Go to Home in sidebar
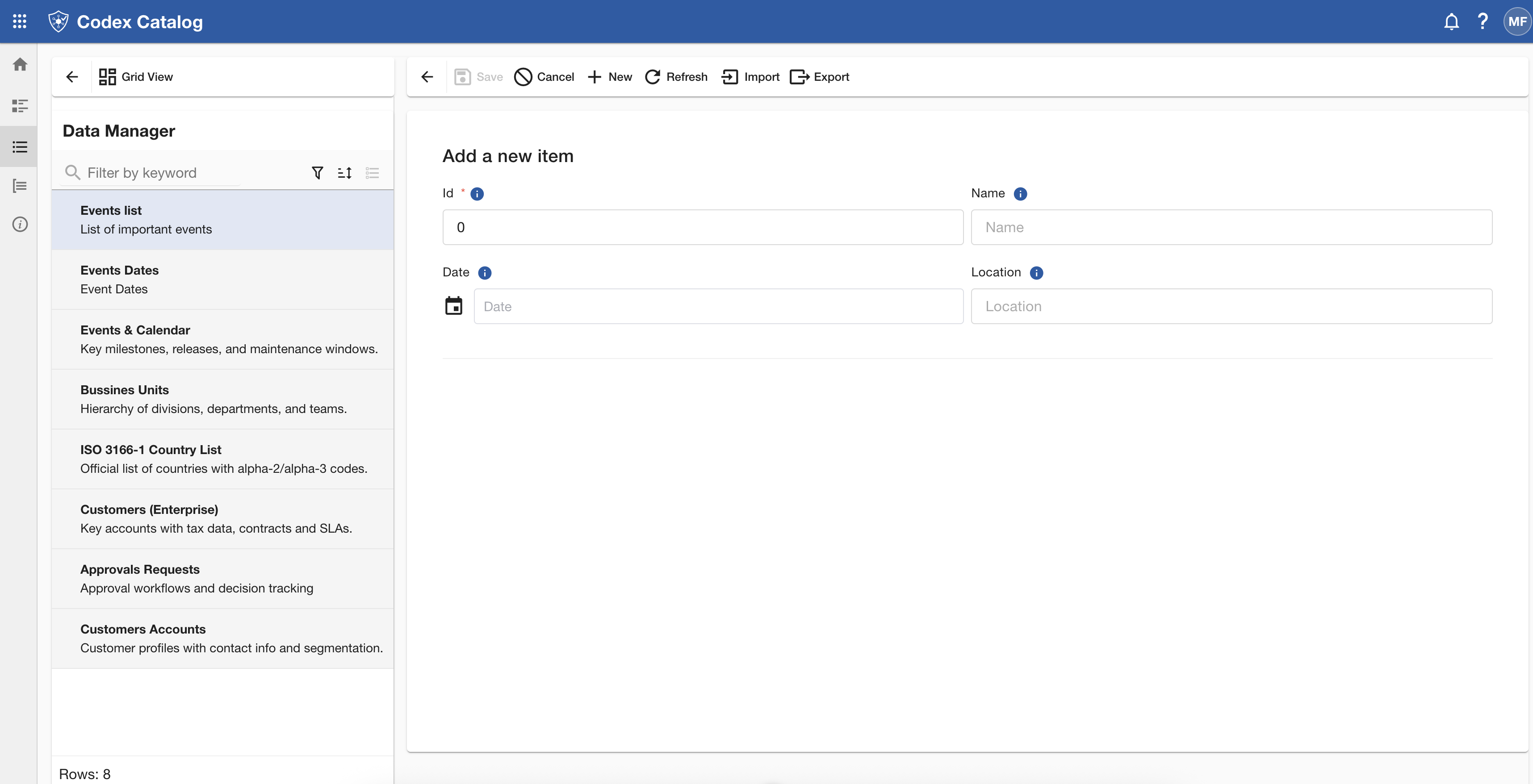 (x=20, y=64)
